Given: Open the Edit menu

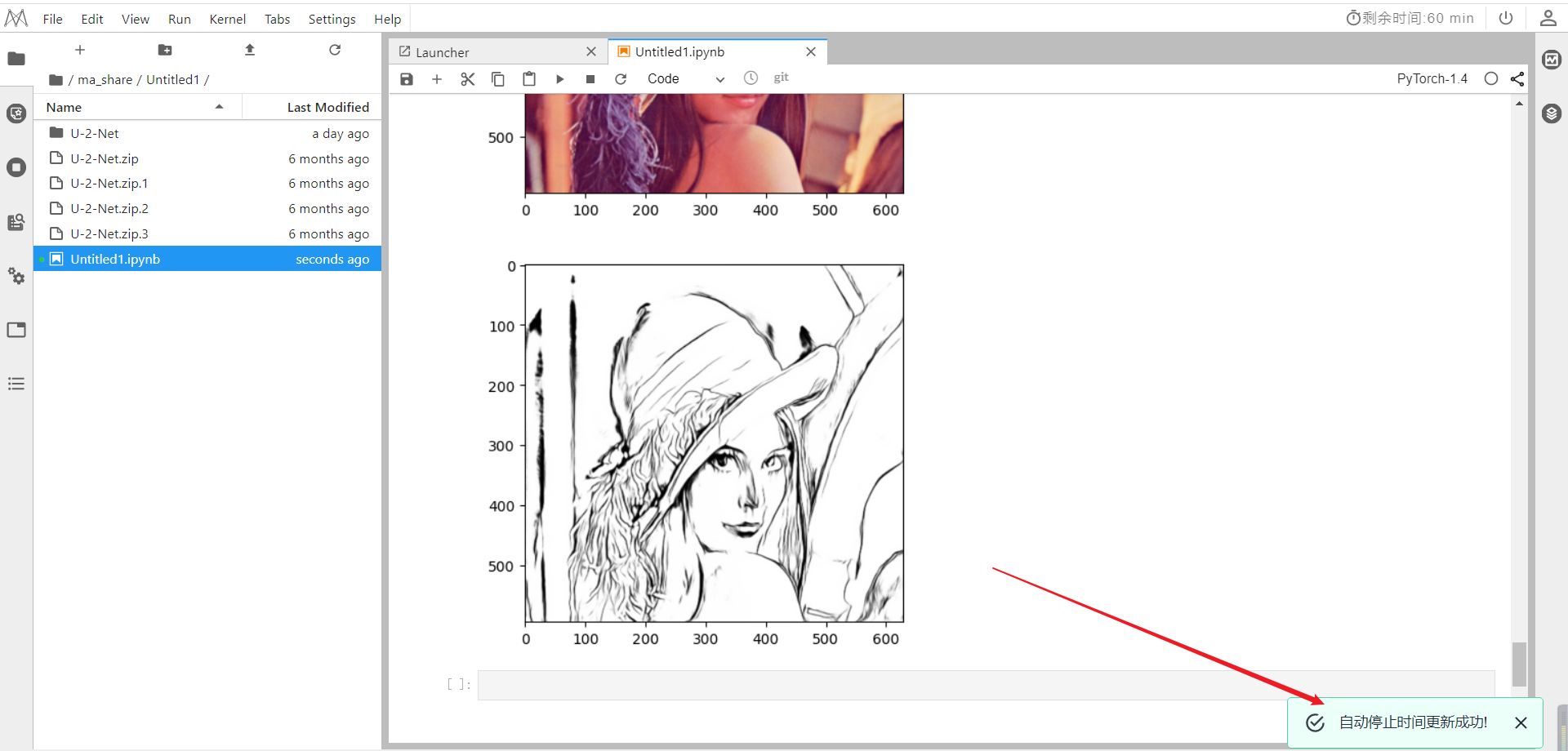Looking at the screenshot, I should 92,19.
